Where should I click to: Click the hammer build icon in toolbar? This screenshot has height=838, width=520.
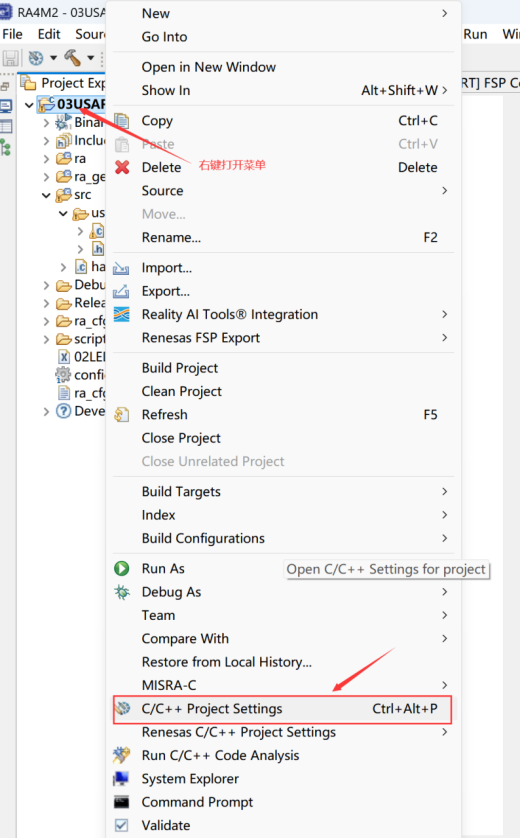[x=72, y=58]
